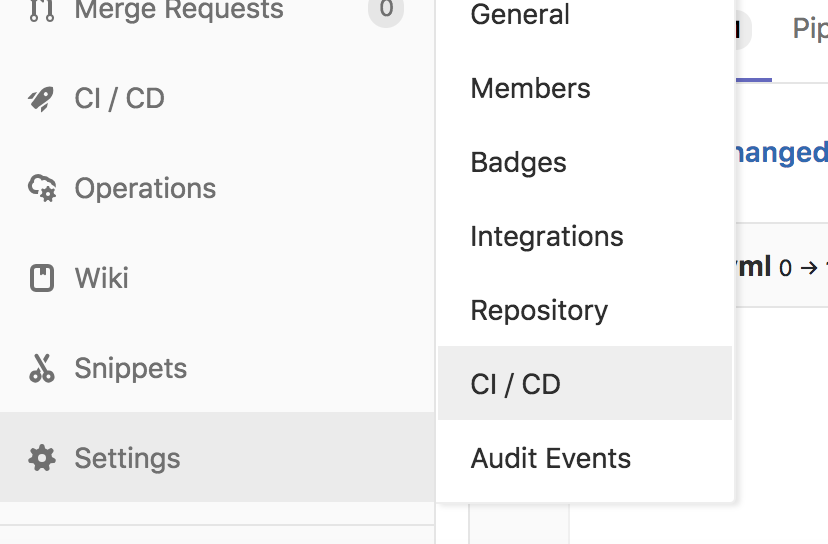The height and width of the screenshot is (544, 828).
Task: Go to Repository settings in the submenu
Action: (539, 310)
